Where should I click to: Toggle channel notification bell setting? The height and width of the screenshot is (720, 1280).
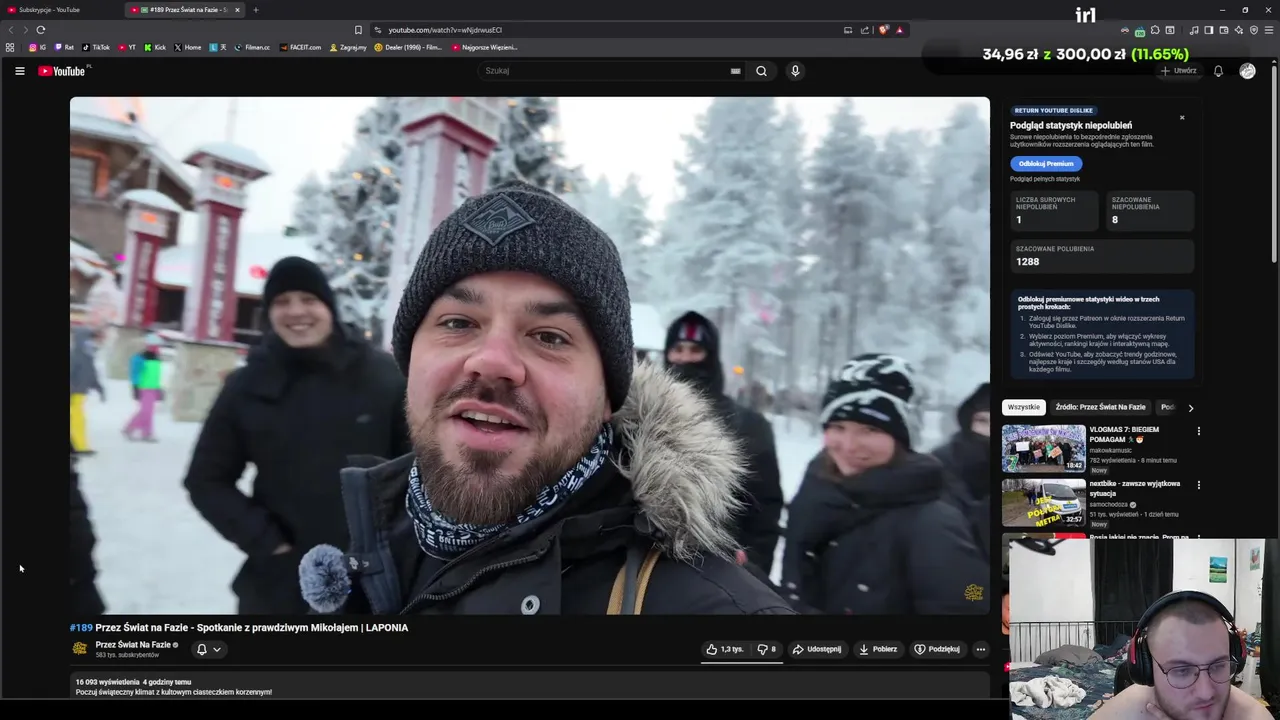201,649
